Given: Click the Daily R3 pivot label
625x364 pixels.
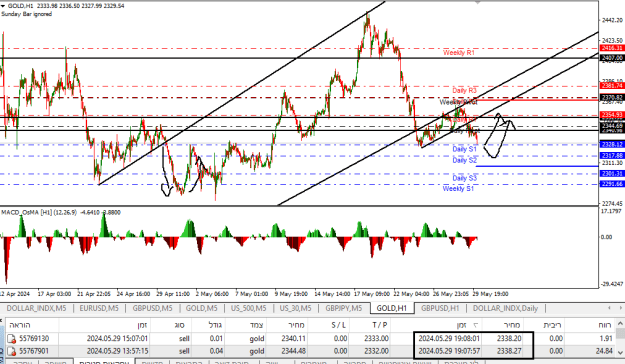Looking at the screenshot, I should (464, 91).
